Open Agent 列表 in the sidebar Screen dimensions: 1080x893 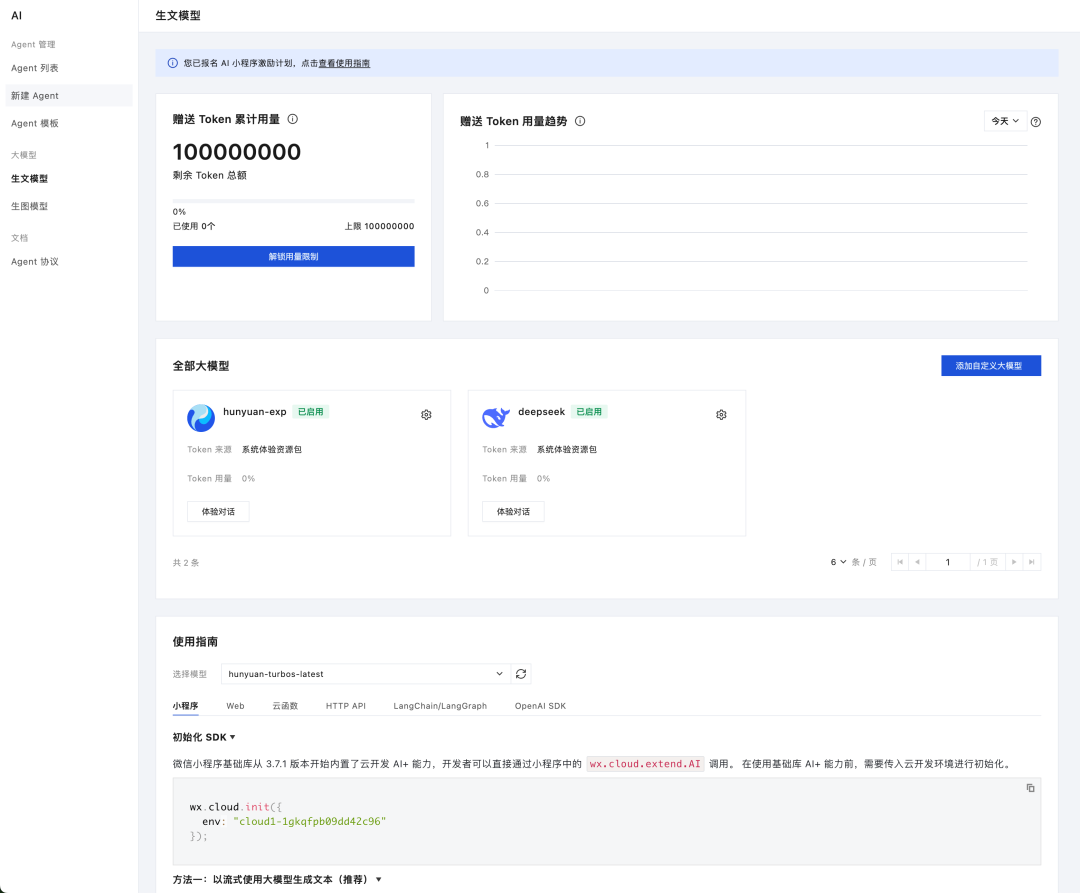pos(69,68)
